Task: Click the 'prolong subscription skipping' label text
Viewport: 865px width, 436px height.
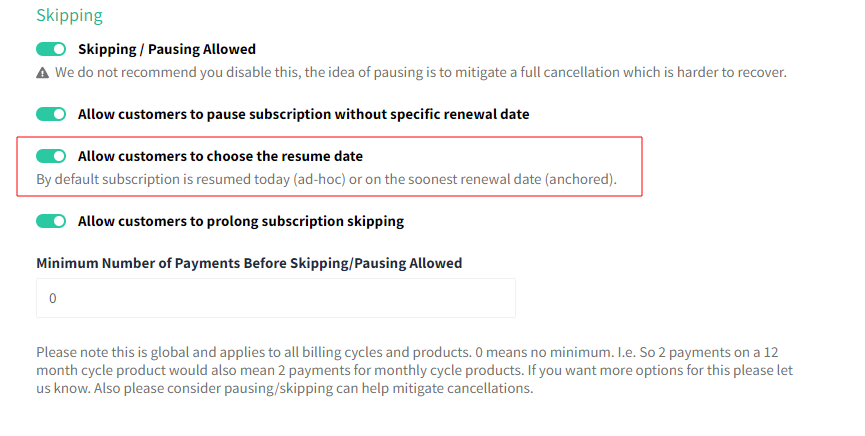Action: pos(241,221)
